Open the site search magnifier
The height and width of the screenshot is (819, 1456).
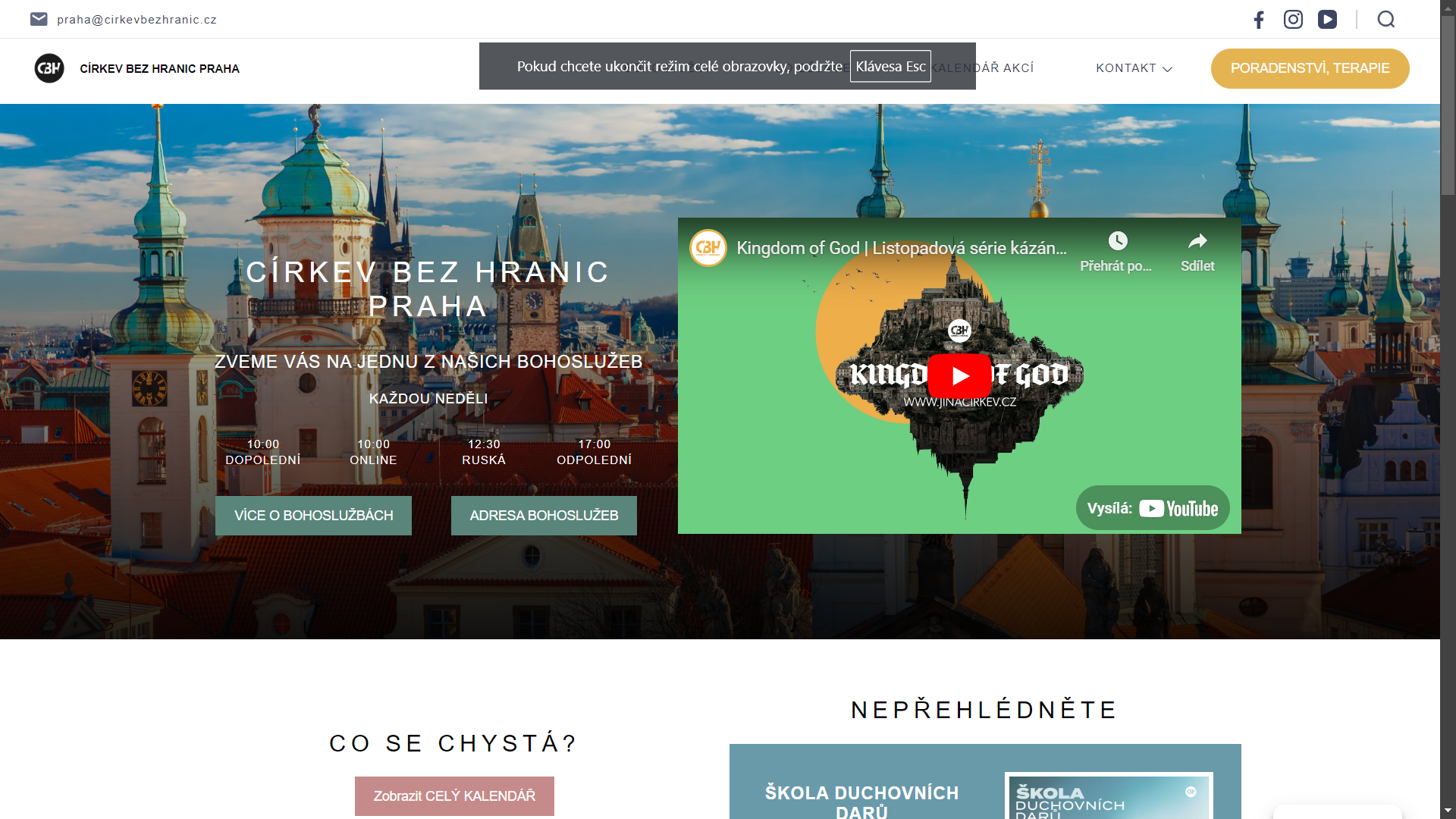[x=1386, y=20]
